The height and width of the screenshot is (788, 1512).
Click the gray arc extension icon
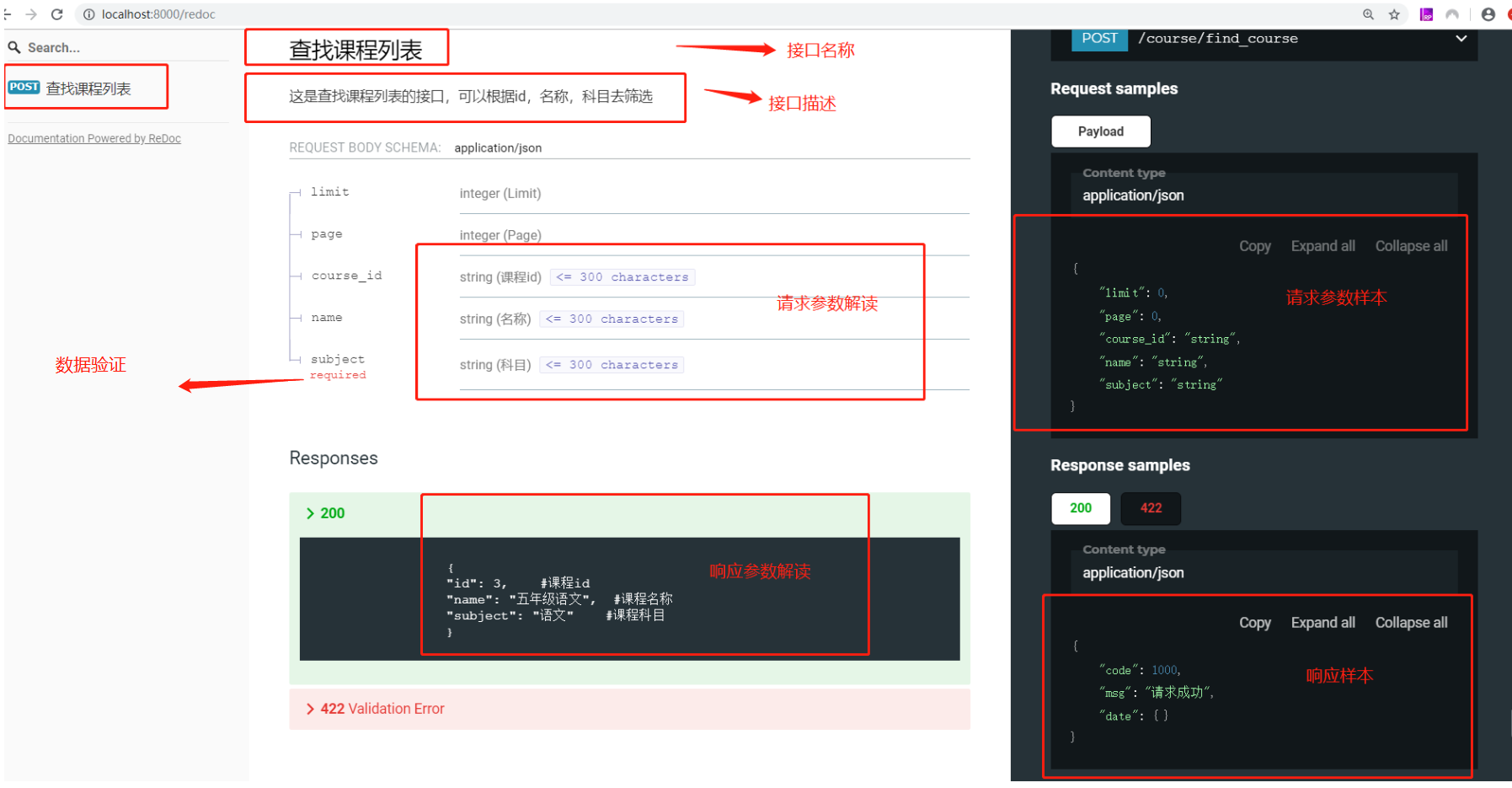pyautogui.click(x=1452, y=14)
